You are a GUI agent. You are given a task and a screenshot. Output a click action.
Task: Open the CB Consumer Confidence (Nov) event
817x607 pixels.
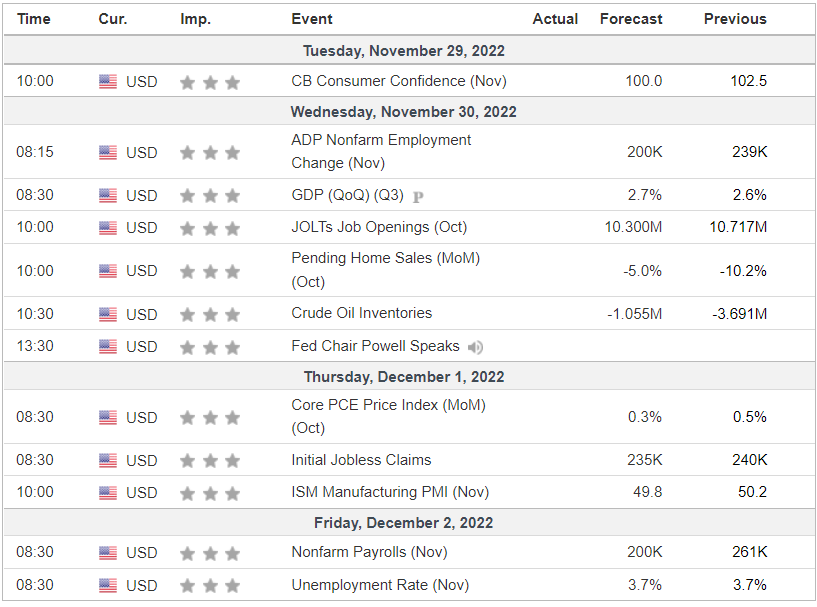tap(399, 81)
